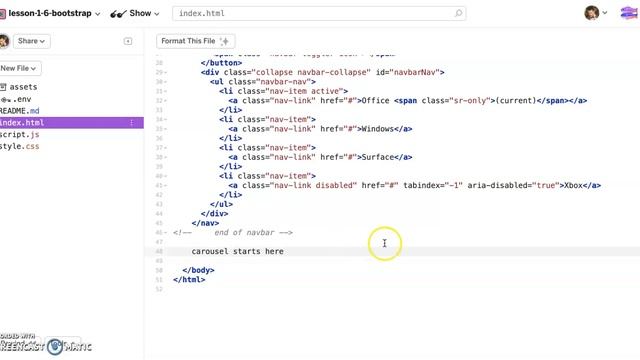Click the project logo icon at top left
This screenshot has height=360, width=640.
(x=2, y=13)
